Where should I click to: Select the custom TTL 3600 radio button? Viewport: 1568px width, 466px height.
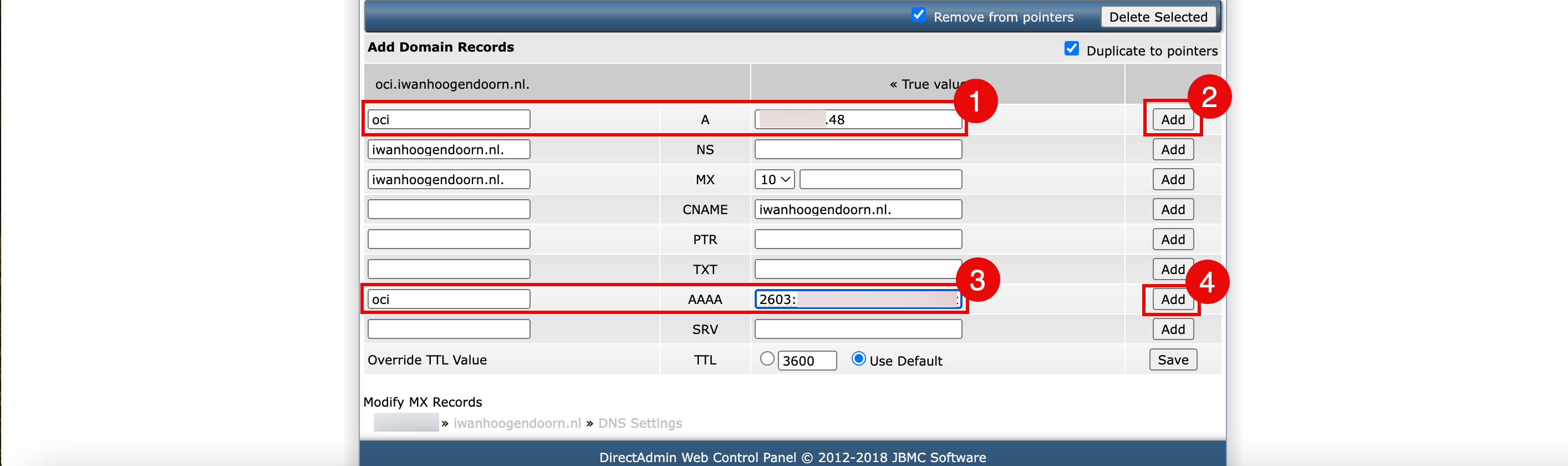pos(767,359)
